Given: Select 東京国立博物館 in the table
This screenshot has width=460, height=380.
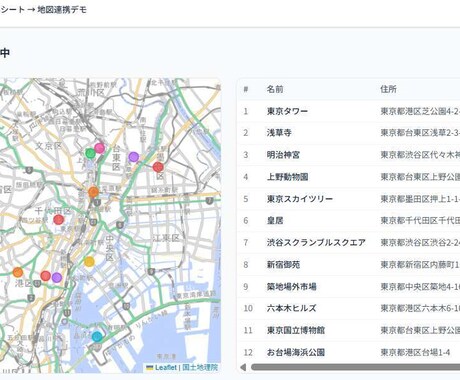Looking at the screenshot, I should [295, 330].
